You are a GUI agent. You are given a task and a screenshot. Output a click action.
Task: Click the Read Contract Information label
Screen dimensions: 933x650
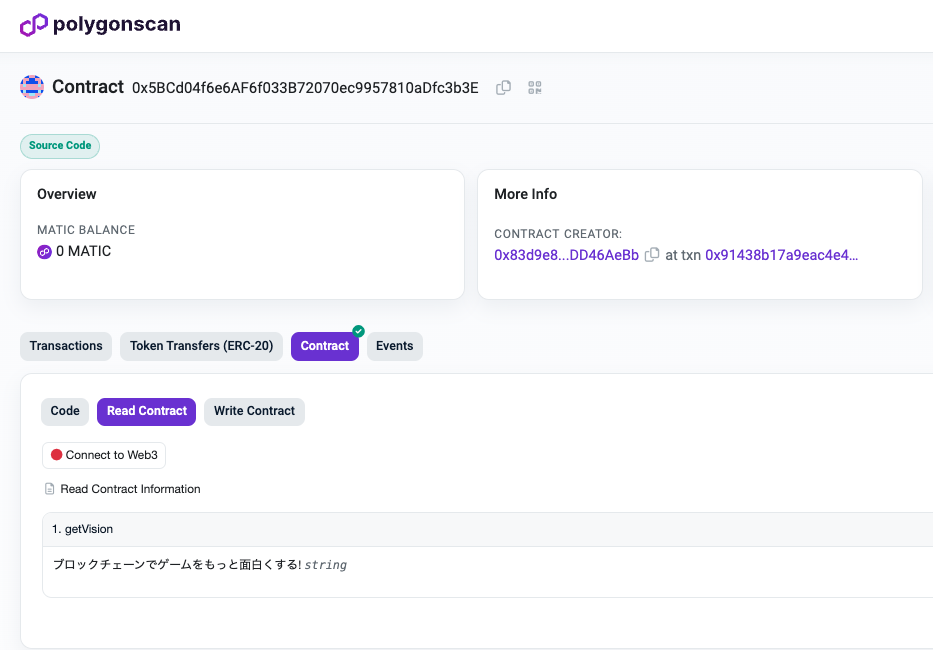(x=130, y=489)
